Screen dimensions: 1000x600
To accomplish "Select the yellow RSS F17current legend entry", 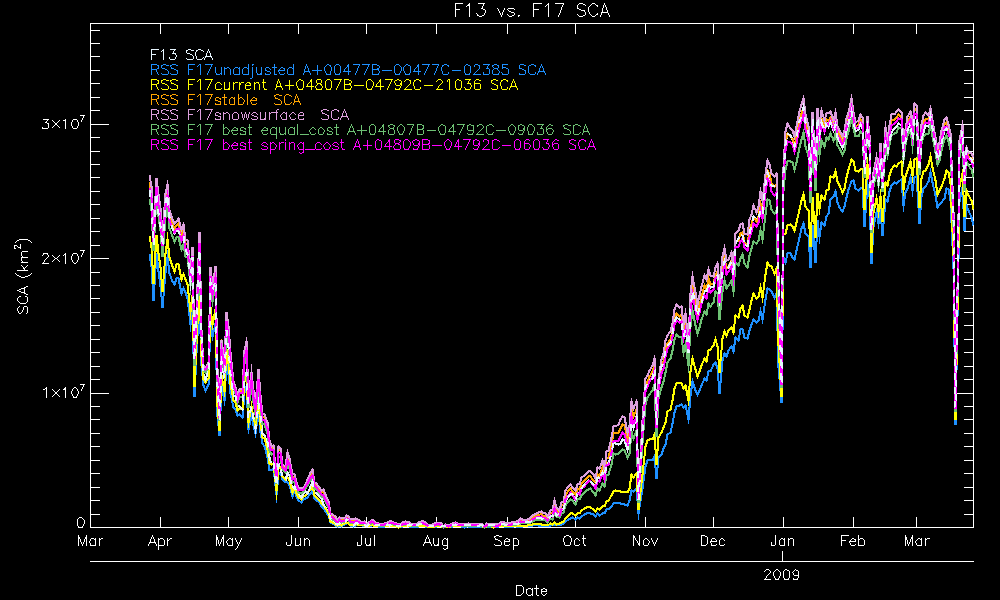I will 333,85.
